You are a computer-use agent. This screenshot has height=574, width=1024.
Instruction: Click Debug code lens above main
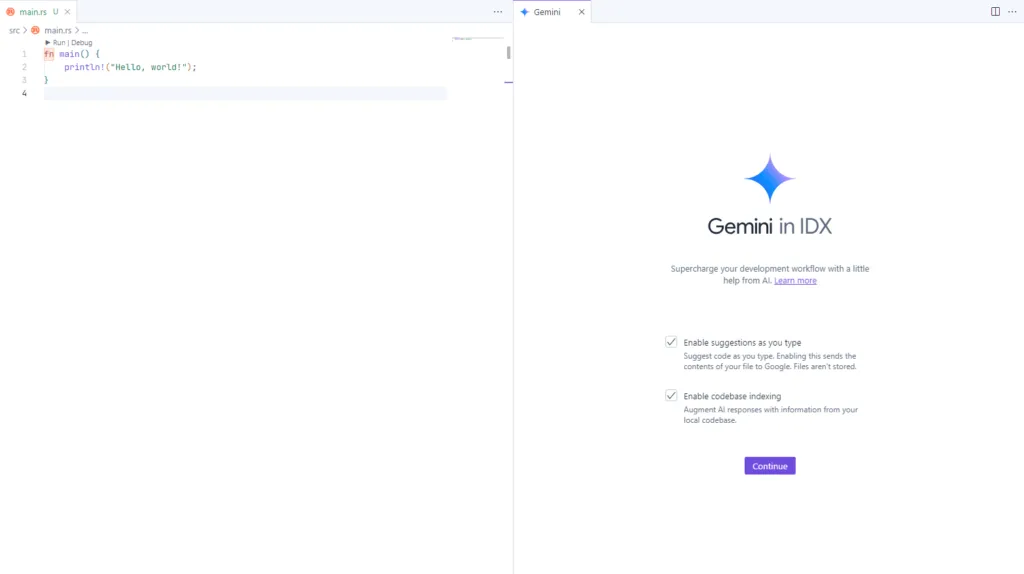pyautogui.click(x=82, y=42)
